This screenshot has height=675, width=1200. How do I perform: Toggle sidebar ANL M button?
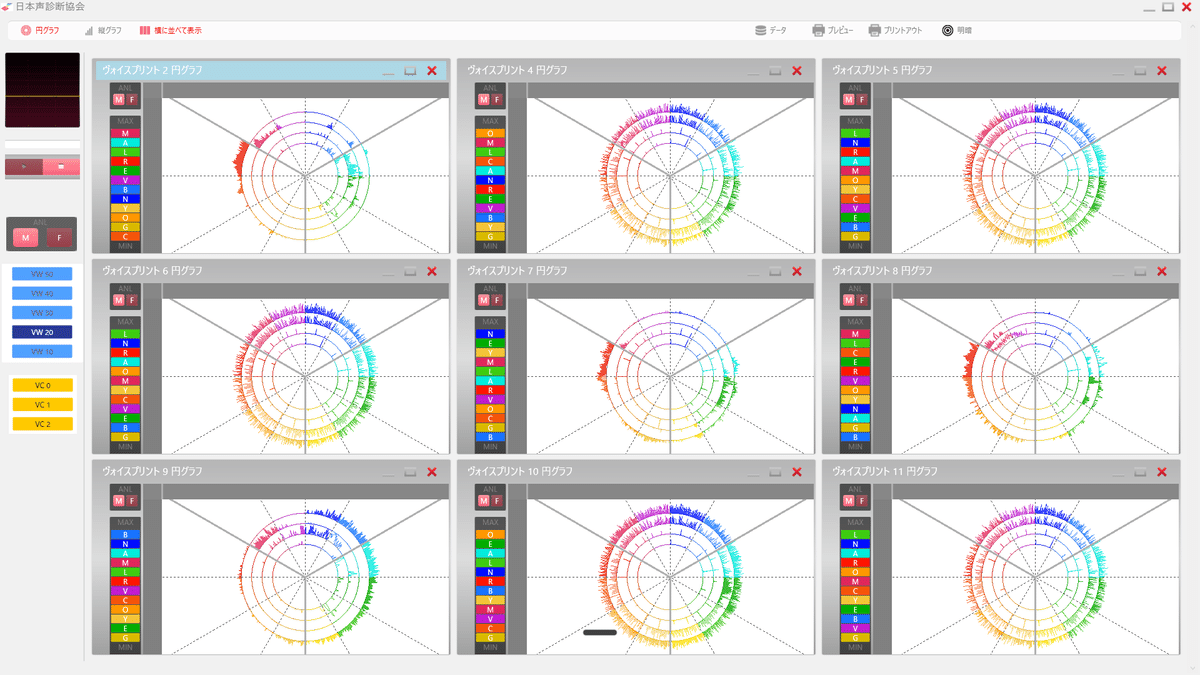click(x=26, y=238)
